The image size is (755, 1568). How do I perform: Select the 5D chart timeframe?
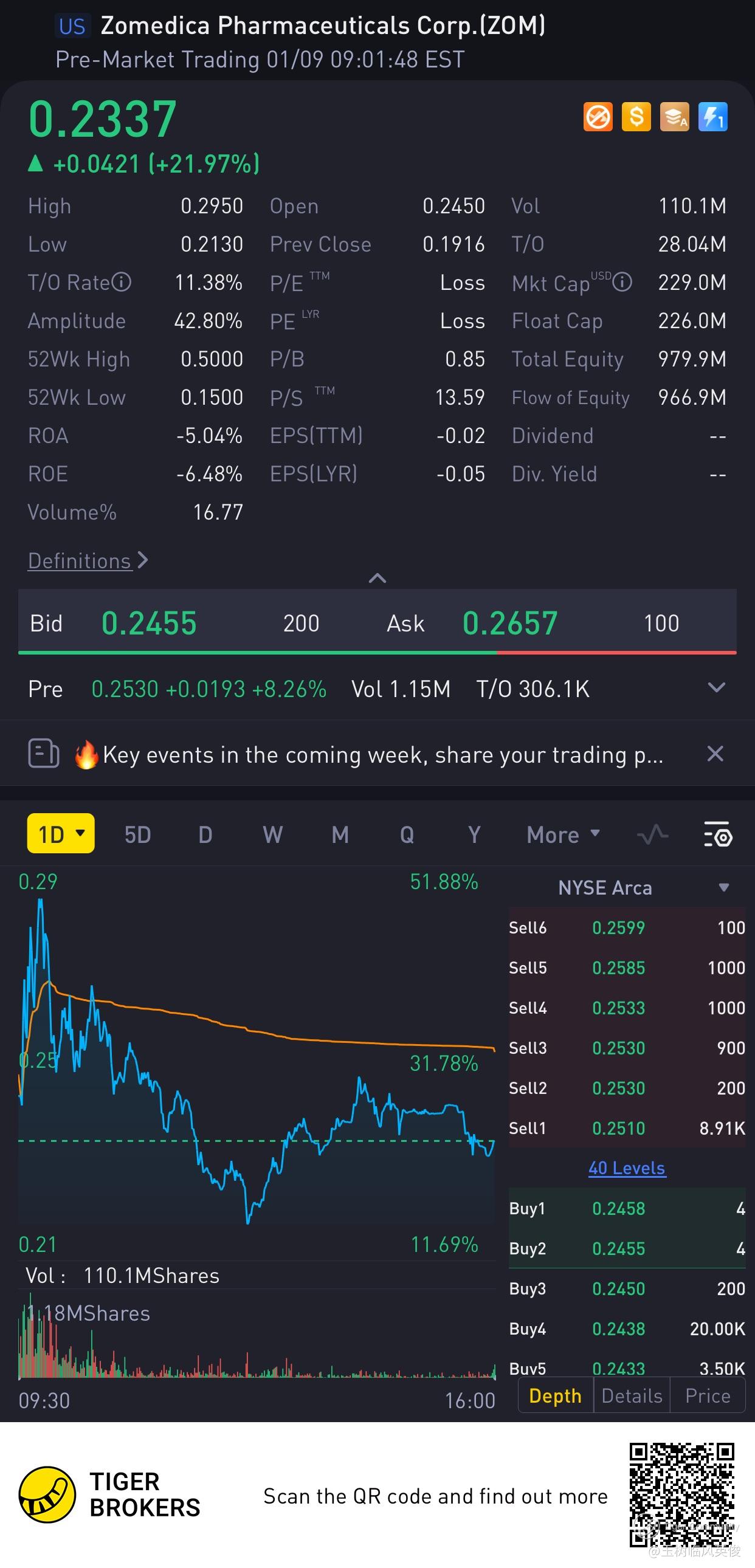click(137, 834)
